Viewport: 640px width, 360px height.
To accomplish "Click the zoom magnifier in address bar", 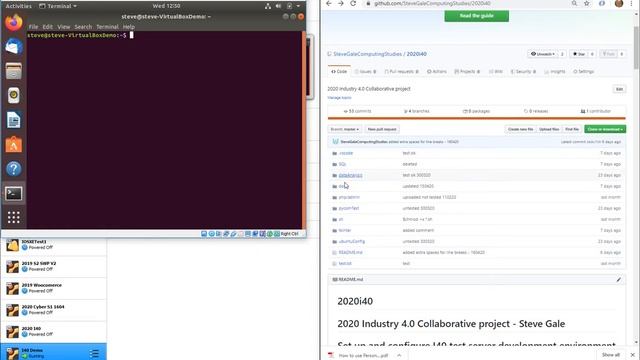I will 574,3.
